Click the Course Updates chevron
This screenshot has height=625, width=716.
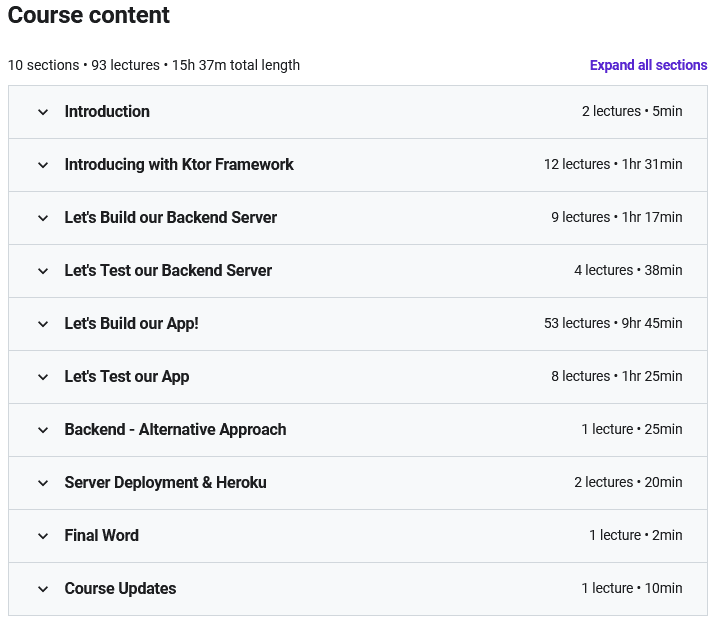[x=43, y=588]
